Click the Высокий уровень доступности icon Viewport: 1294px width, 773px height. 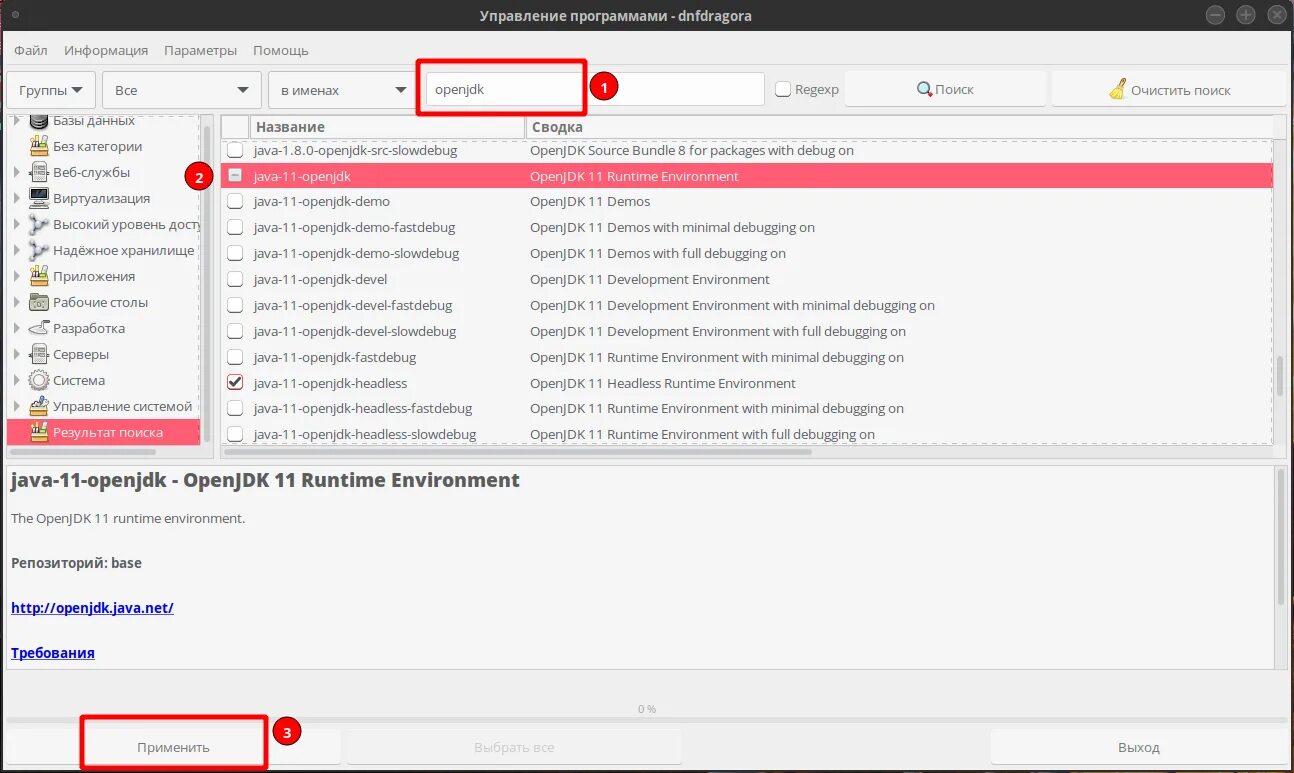[39, 224]
